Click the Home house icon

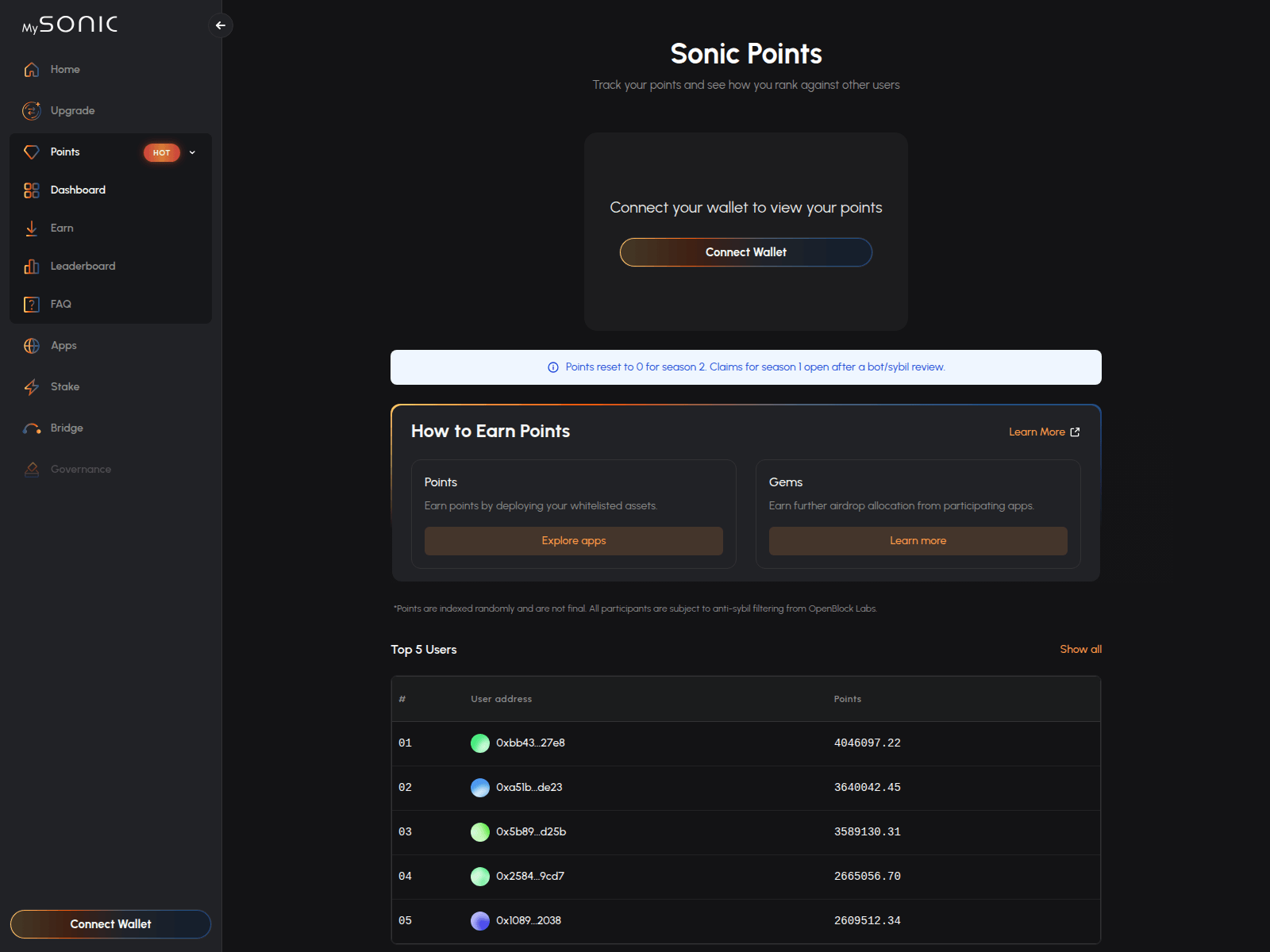tap(32, 70)
